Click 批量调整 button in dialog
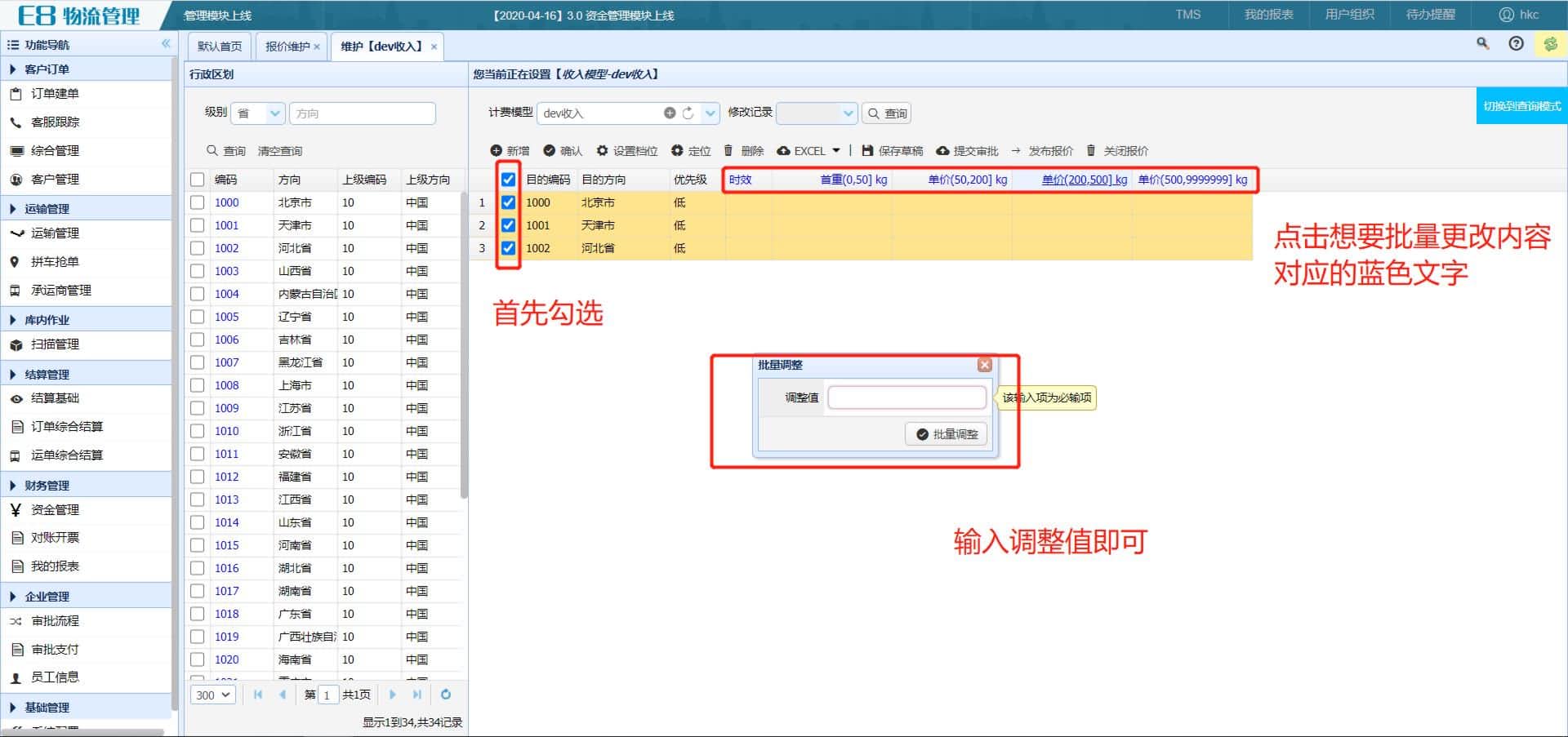The width and height of the screenshot is (1568, 737). tap(947, 434)
